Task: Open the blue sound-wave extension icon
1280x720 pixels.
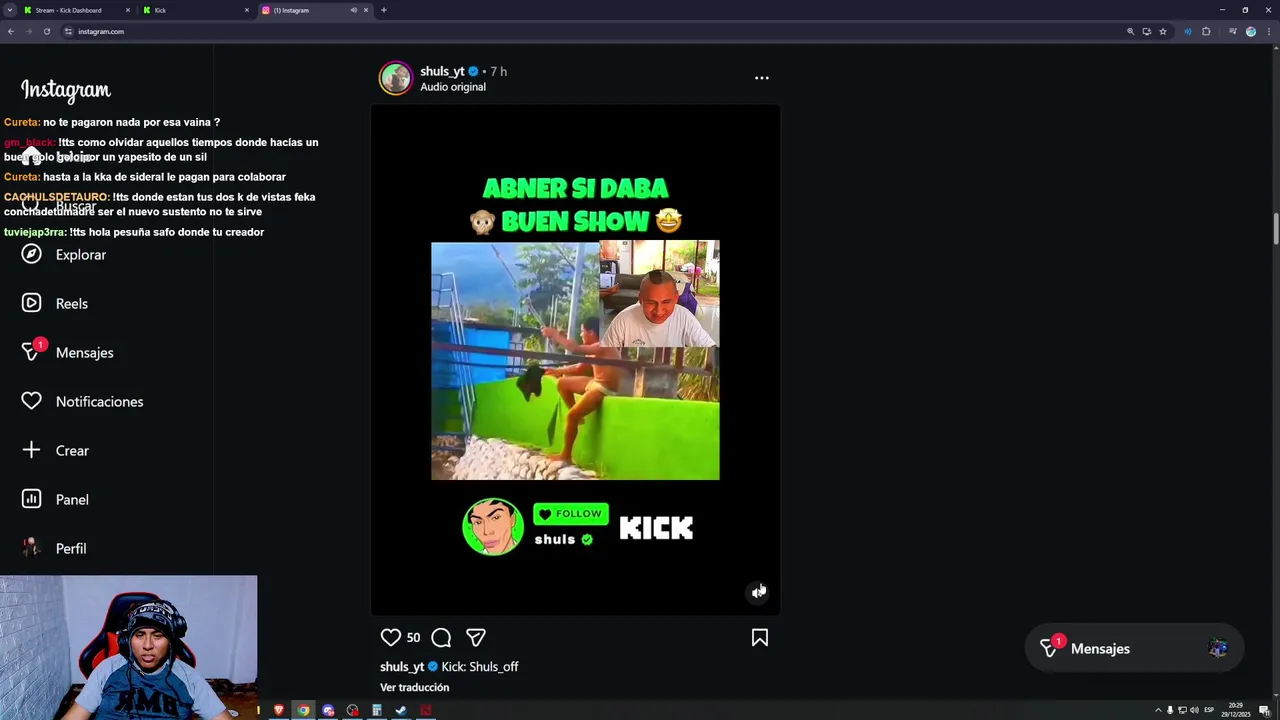Action: pos(1188,31)
